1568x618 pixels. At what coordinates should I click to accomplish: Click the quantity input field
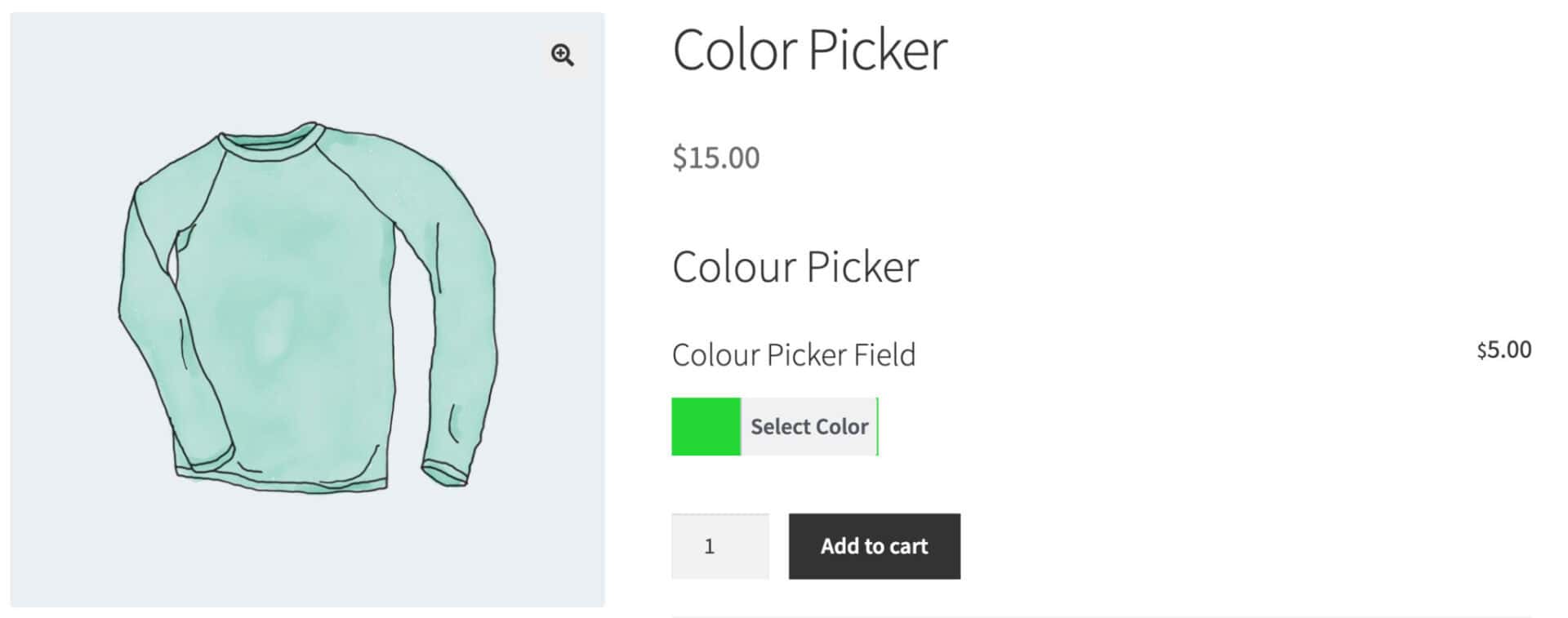click(719, 546)
